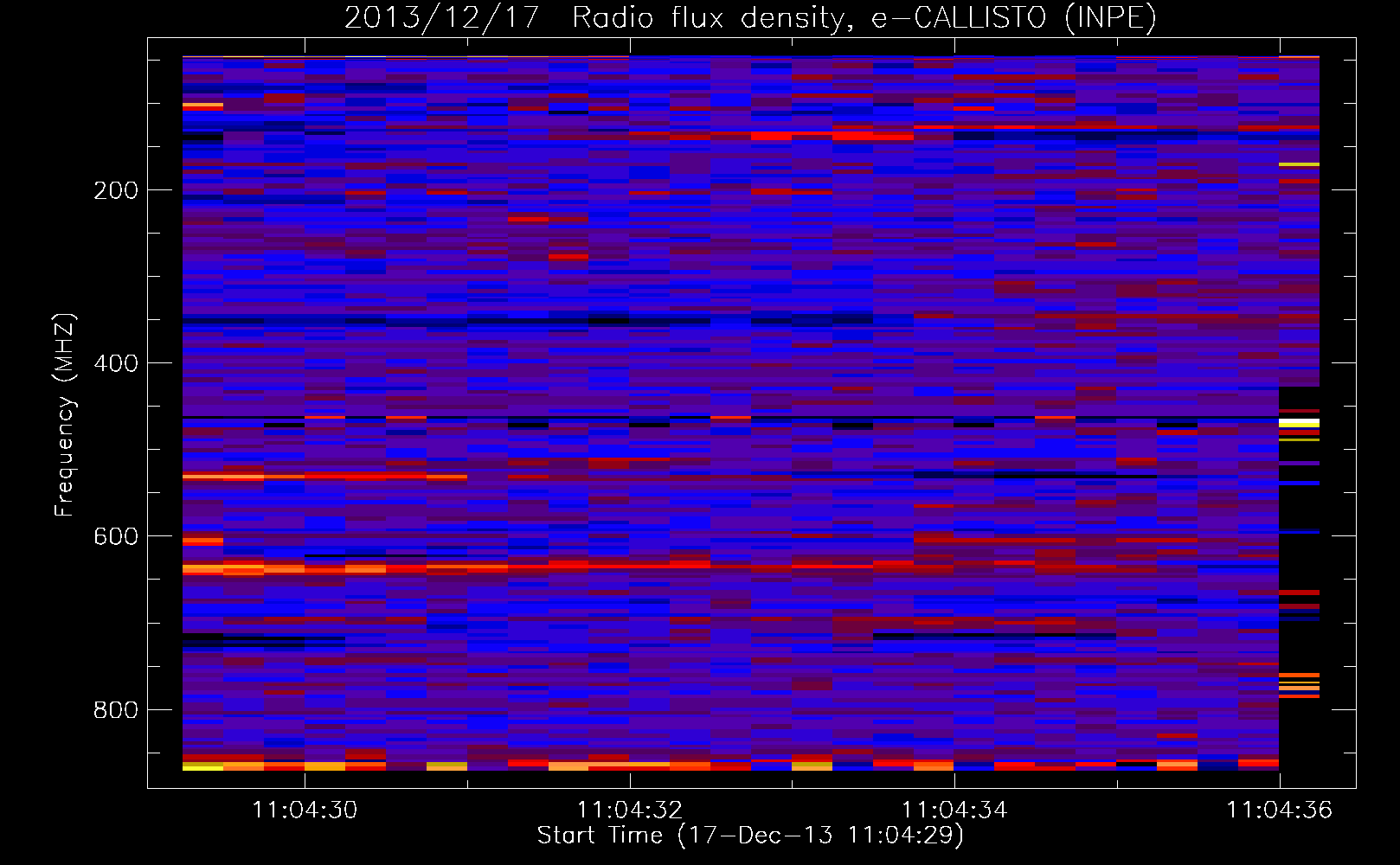Click the 11:04:30 time tick label
The height and width of the screenshot is (865, 1400).
(305, 811)
